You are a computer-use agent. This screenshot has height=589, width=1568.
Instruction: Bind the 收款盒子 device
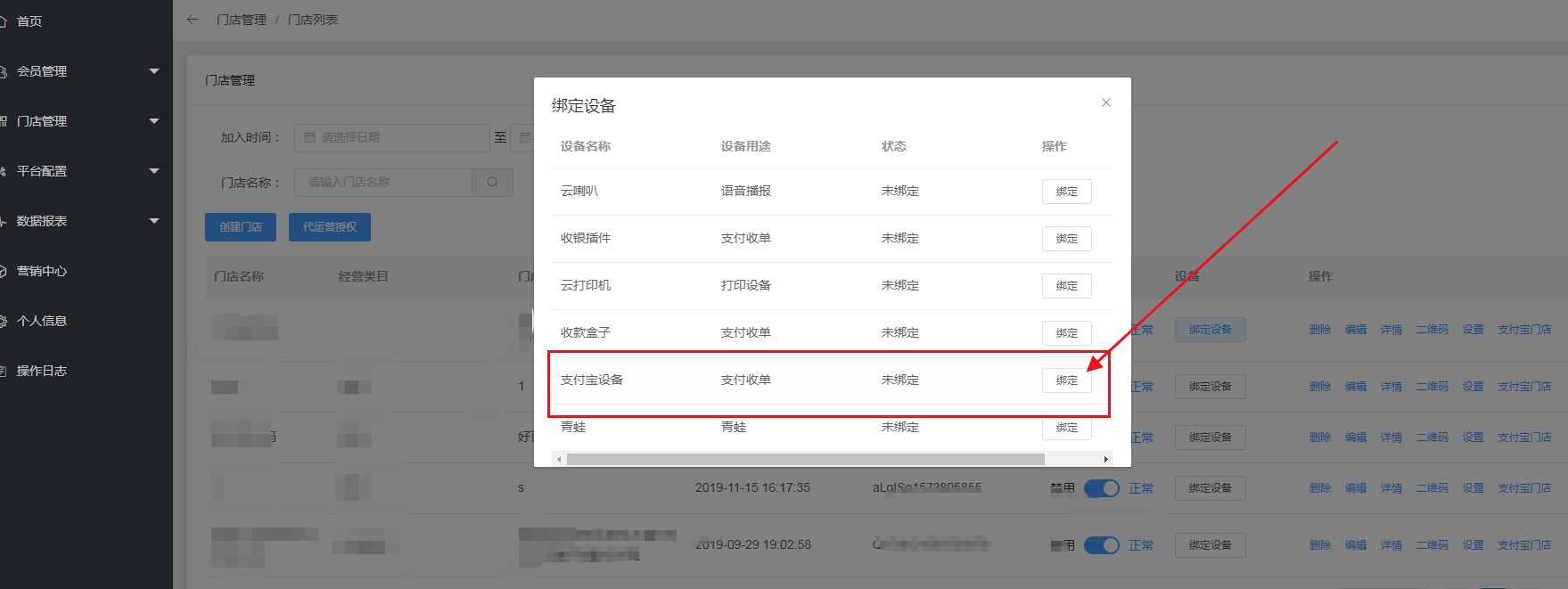coord(1066,333)
